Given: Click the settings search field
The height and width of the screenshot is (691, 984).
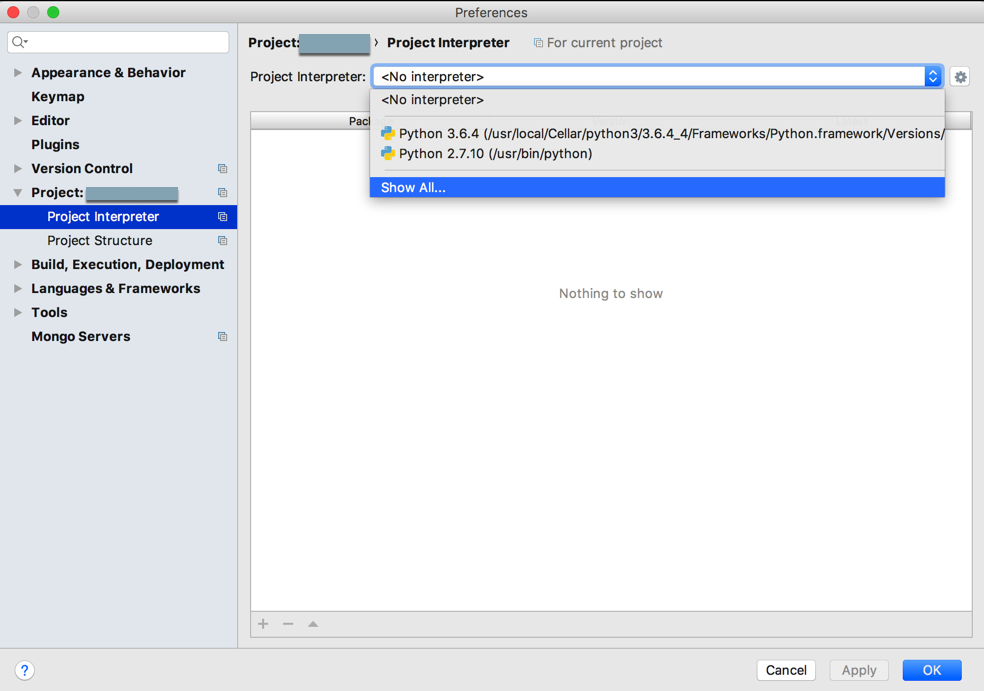Looking at the screenshot, I should [x=119, y=42].
